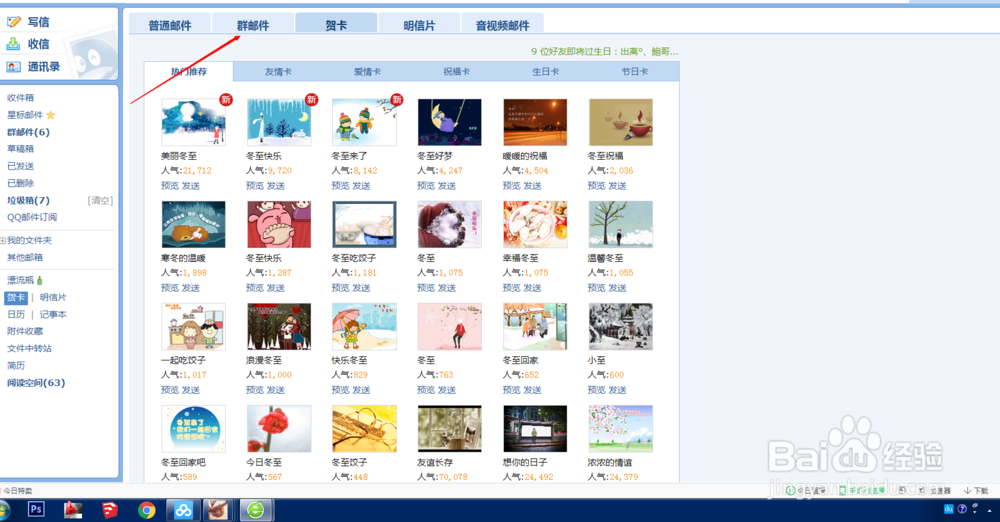Open 草稿箱 drafts folder

(20, 149)
